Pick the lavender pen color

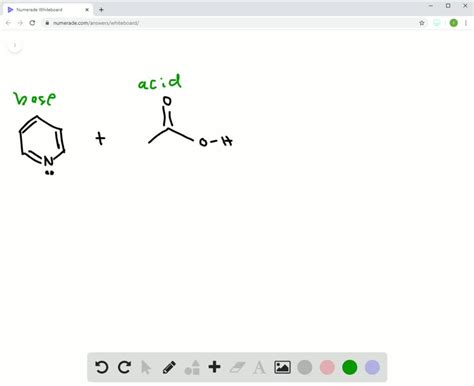point(372,367)
